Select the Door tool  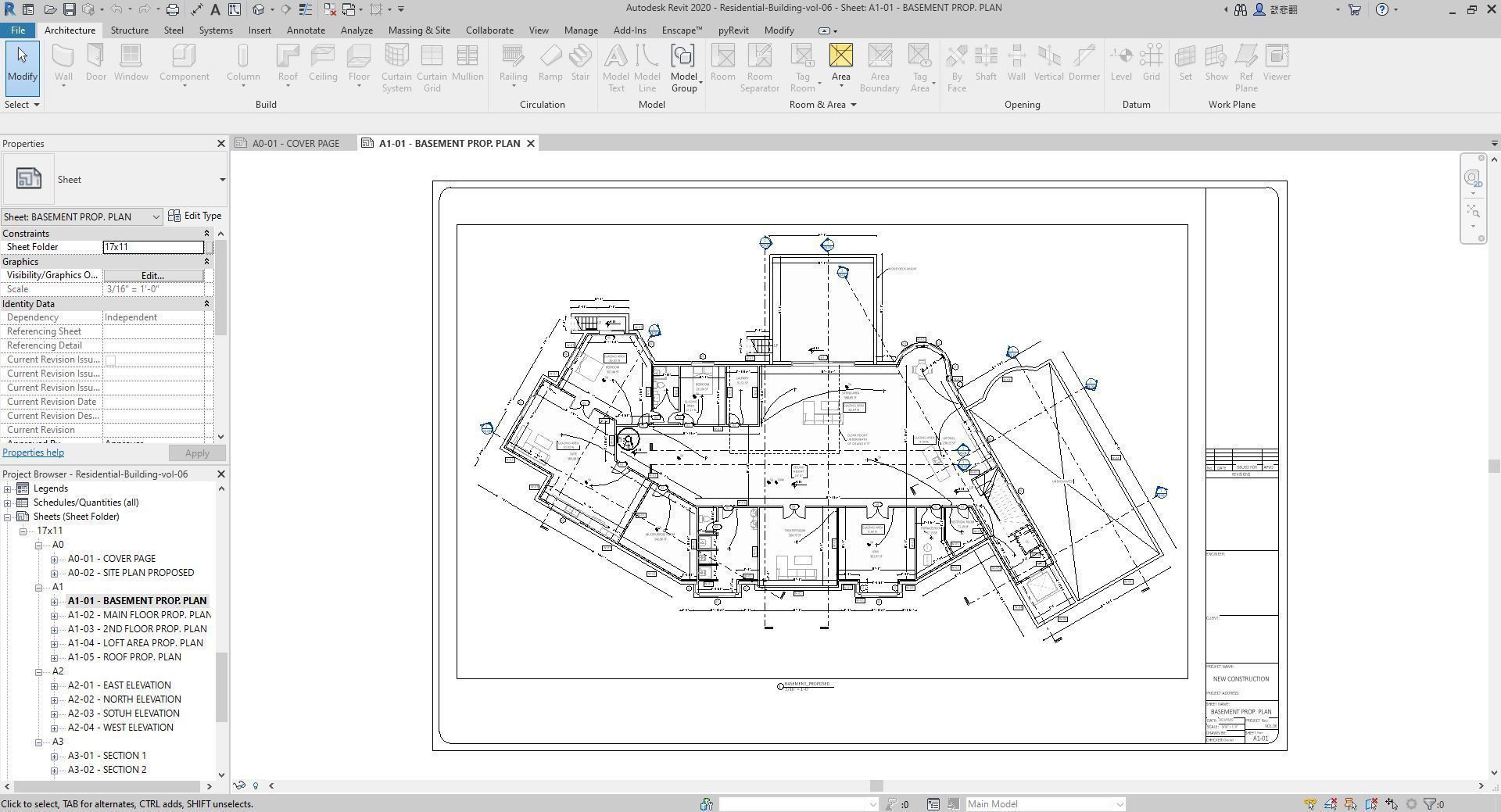(x=96, y=64)
